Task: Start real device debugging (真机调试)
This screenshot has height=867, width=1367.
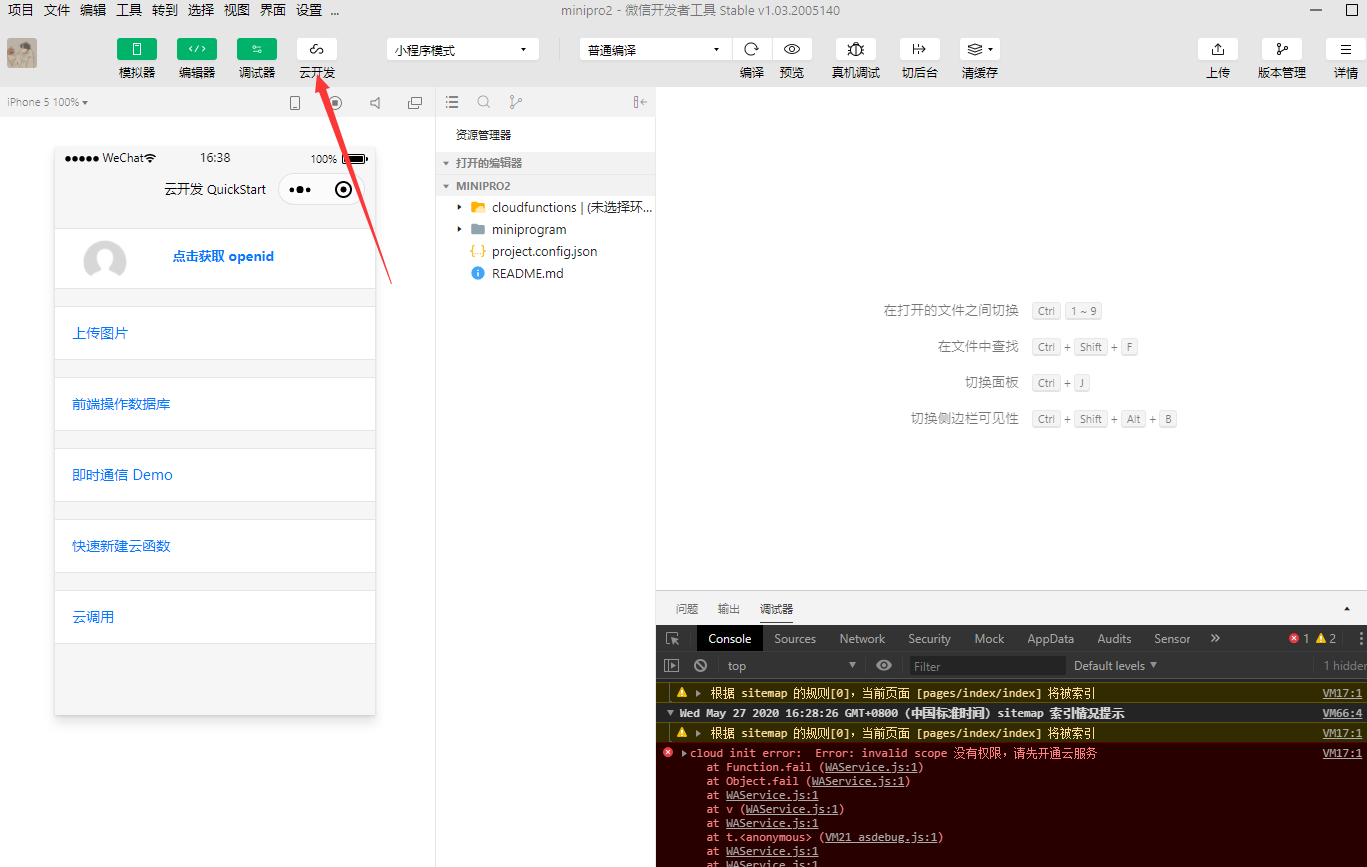Action: pyautogui.click(x=856, y=49)
